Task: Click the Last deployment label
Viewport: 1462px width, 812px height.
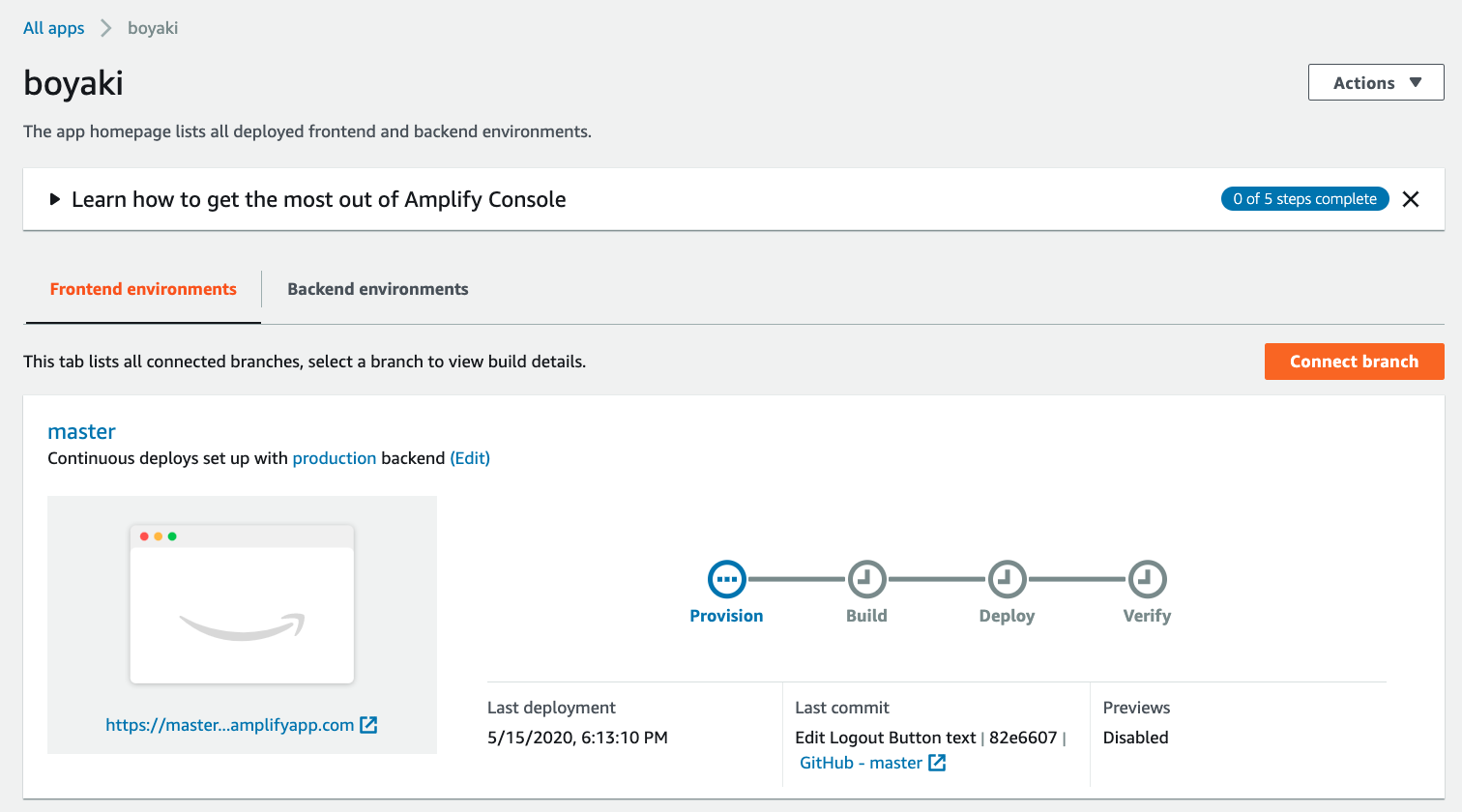Action: (x=551, y=708)
